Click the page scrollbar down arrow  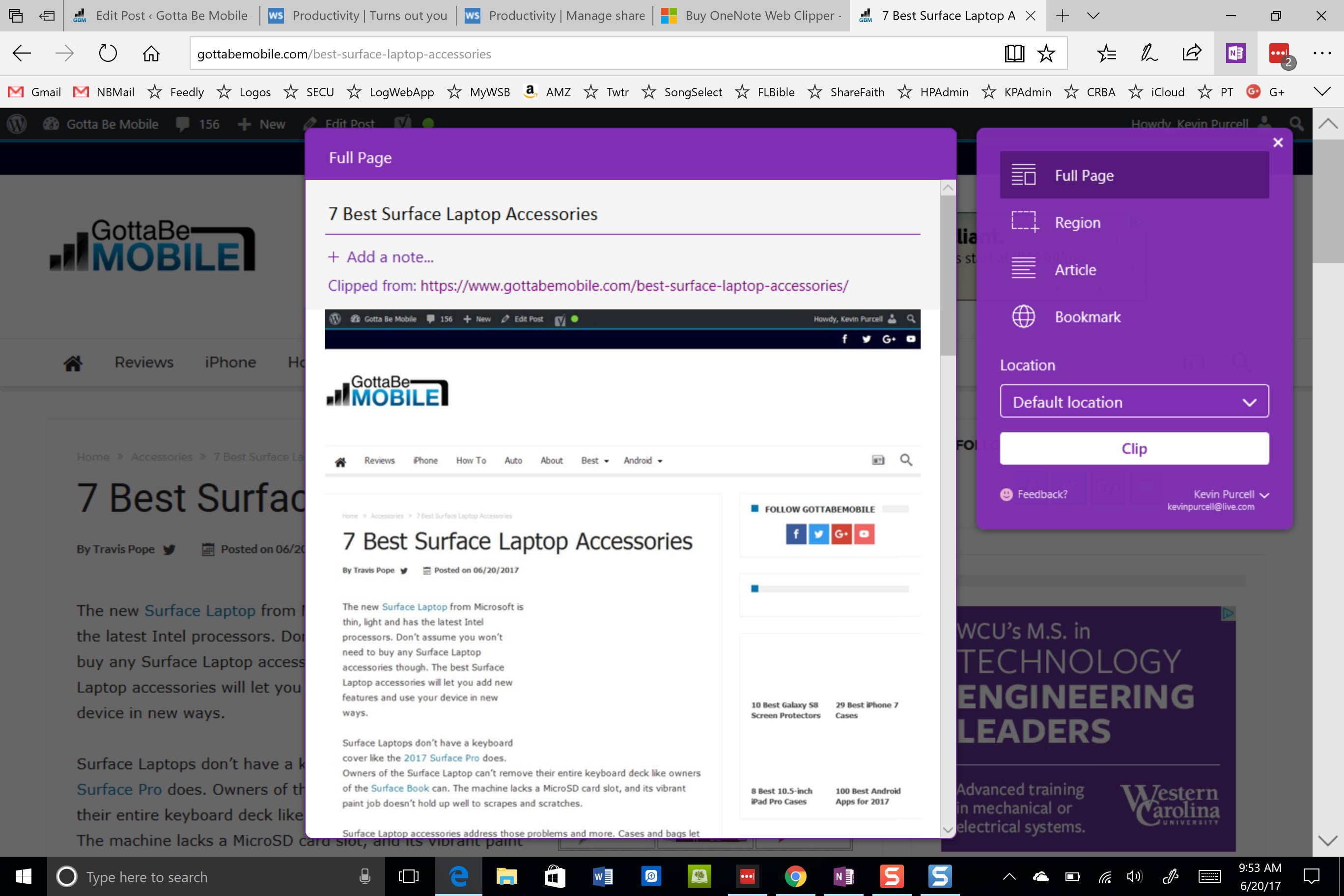tap(1327, 840)
